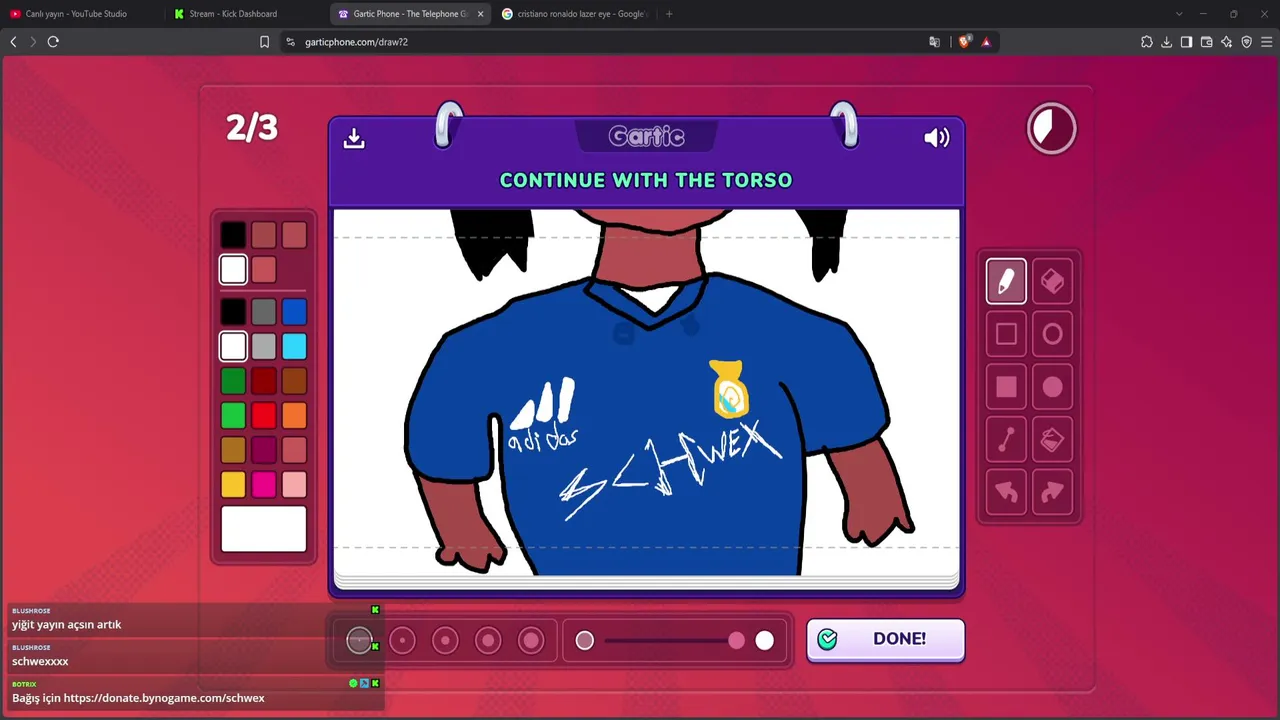Undo the last drawing stroke
Image resolution: width=1280 pixels, height=720 pixels.
coord(1006,492)
